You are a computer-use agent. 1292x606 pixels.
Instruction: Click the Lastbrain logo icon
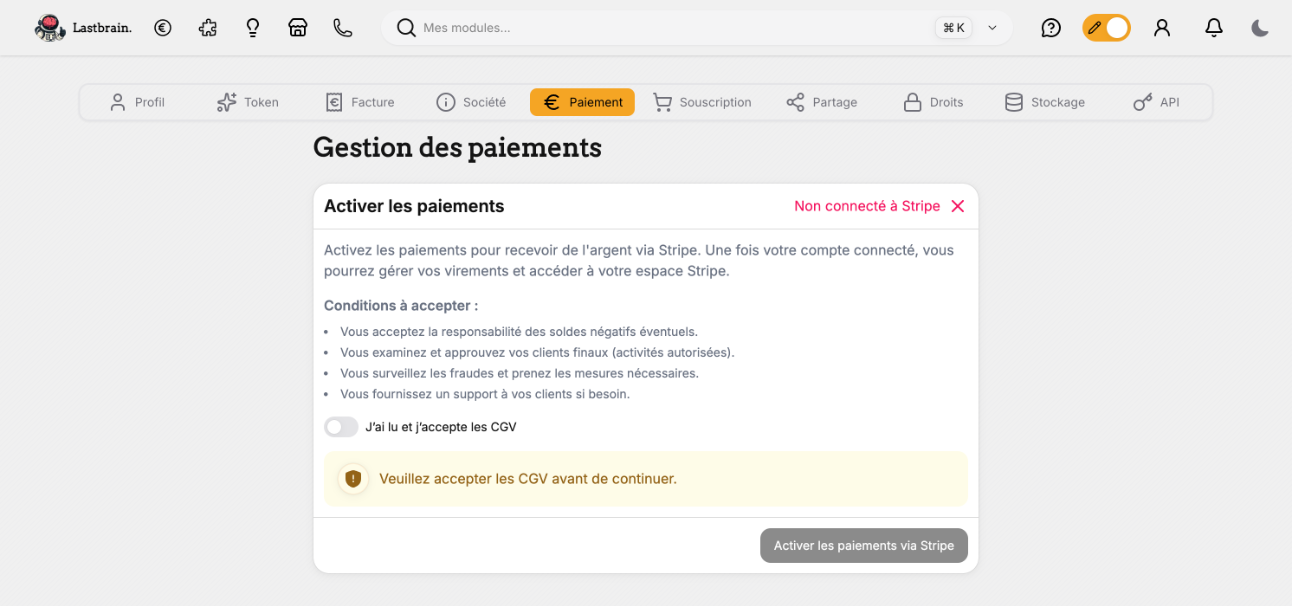pyautogui.click(x=49, y=27)
